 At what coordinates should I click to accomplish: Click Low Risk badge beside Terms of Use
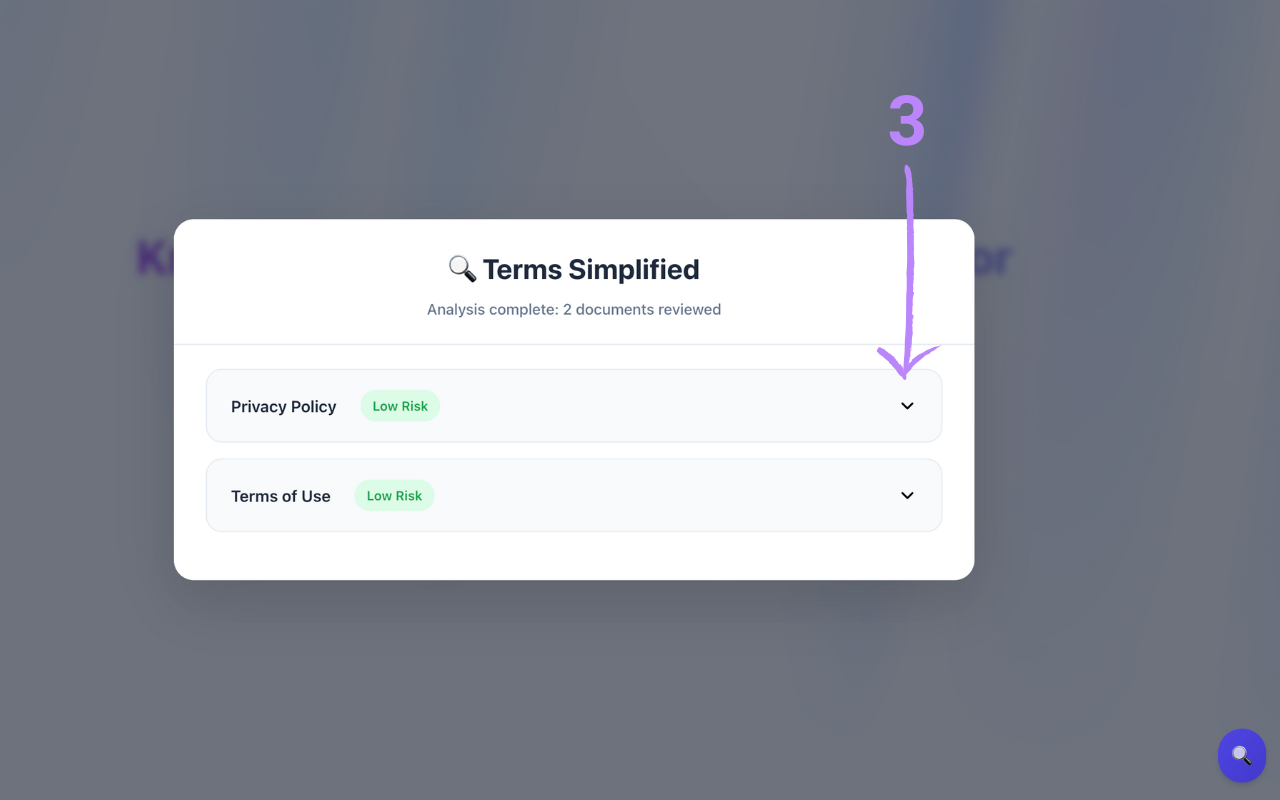point(394,496)
